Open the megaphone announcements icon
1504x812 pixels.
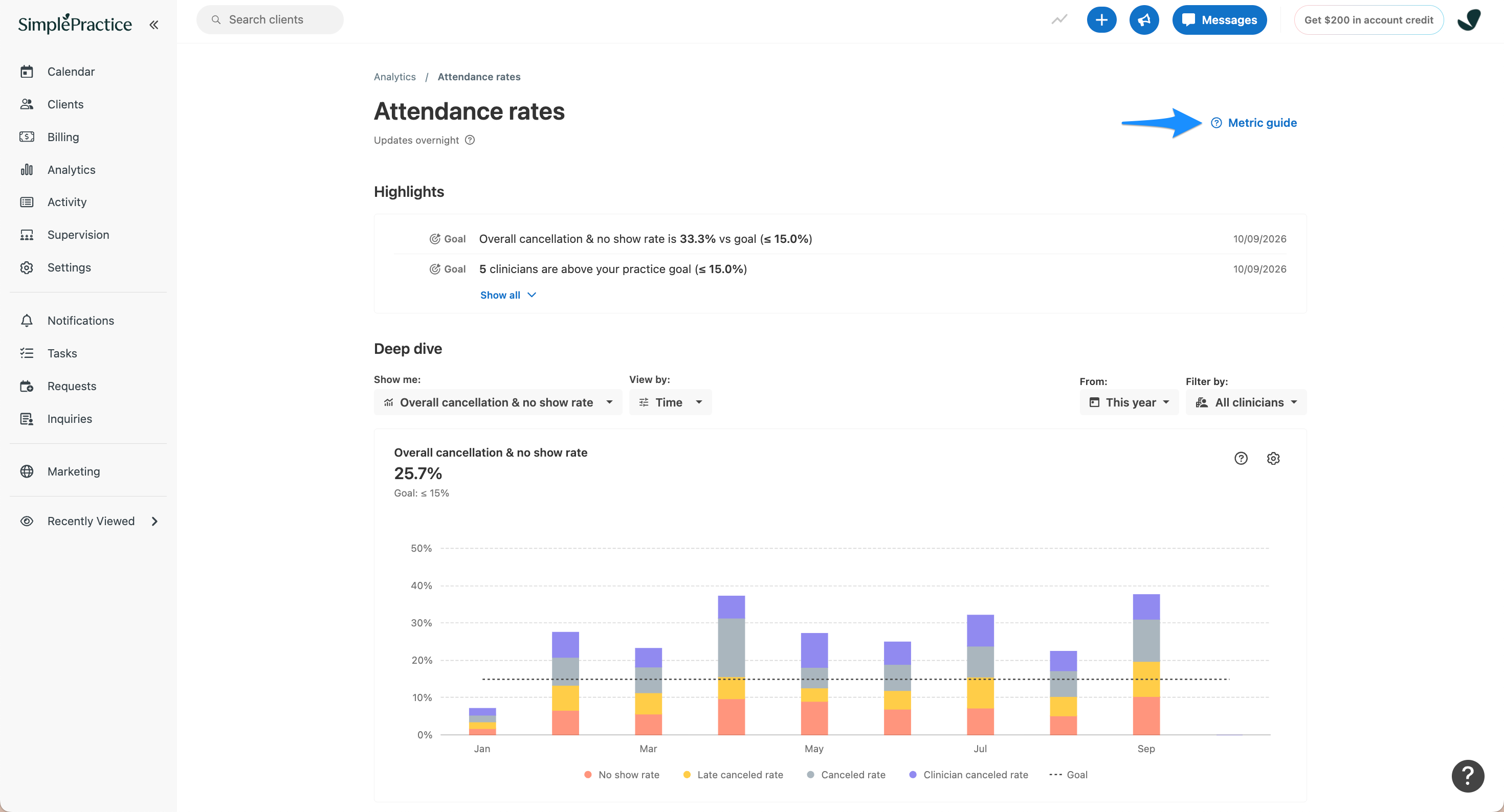click(x=1144, y=20)
